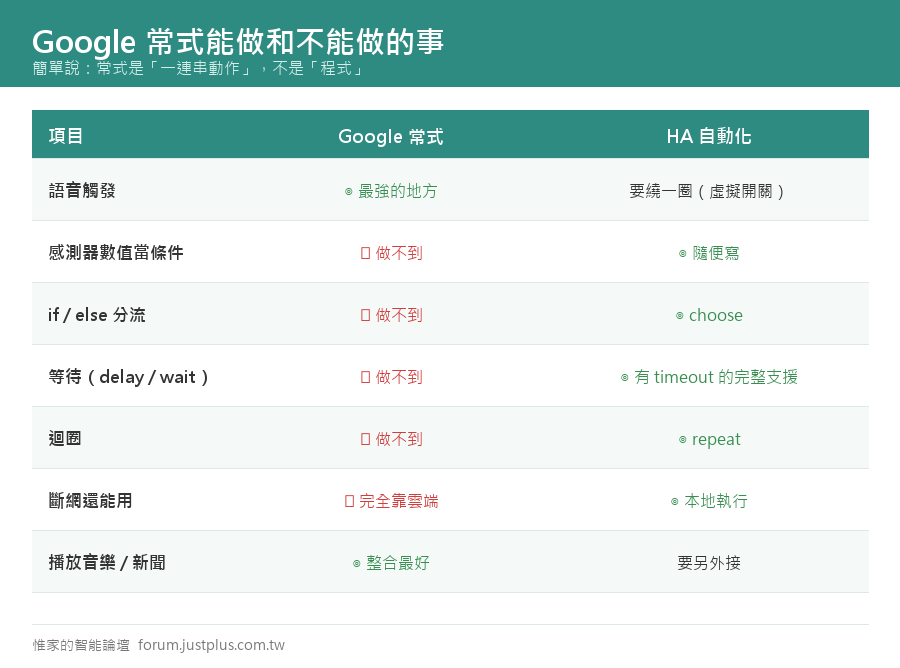
Task: Click the red box icon beside 做不到 in 感測器數值當條件 row
Action: pos(366,253)
